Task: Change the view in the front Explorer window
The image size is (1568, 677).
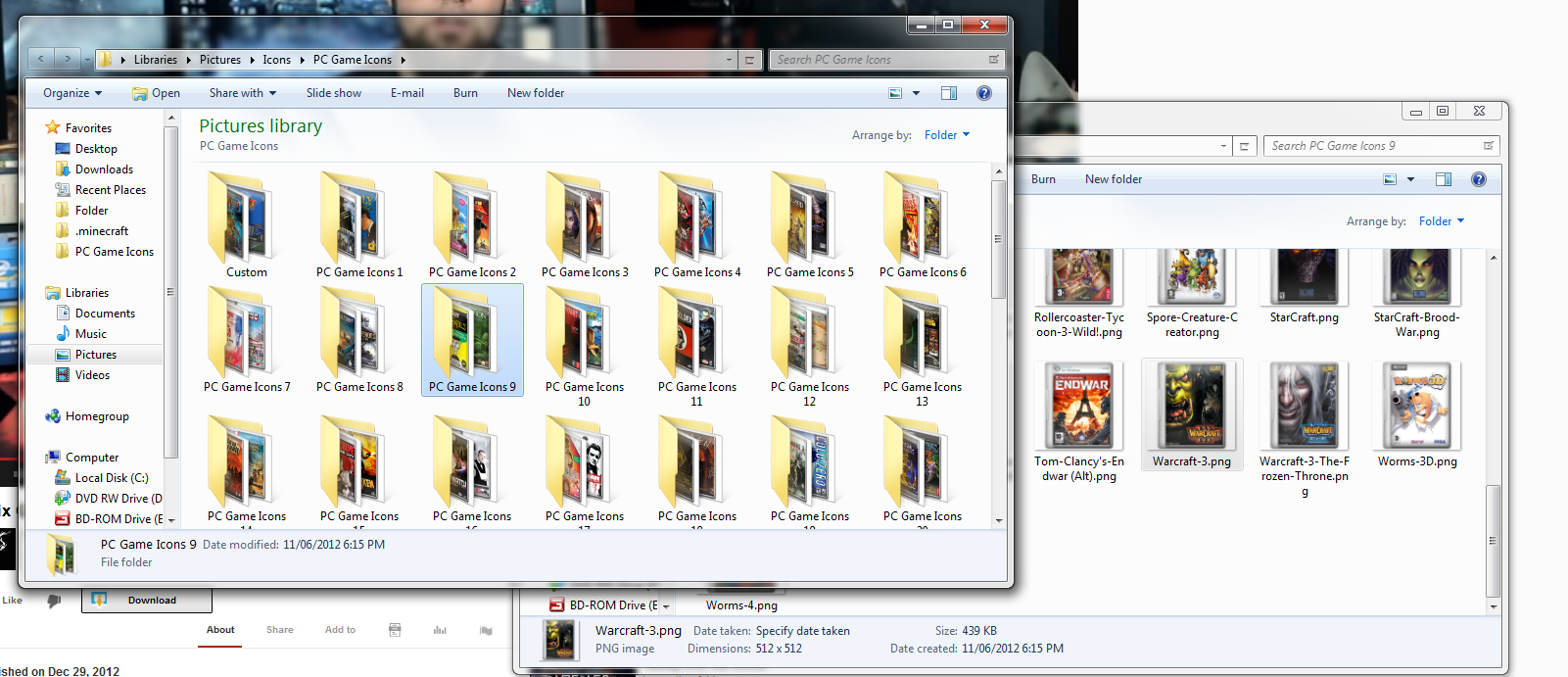Action: [x=895, y=93]
